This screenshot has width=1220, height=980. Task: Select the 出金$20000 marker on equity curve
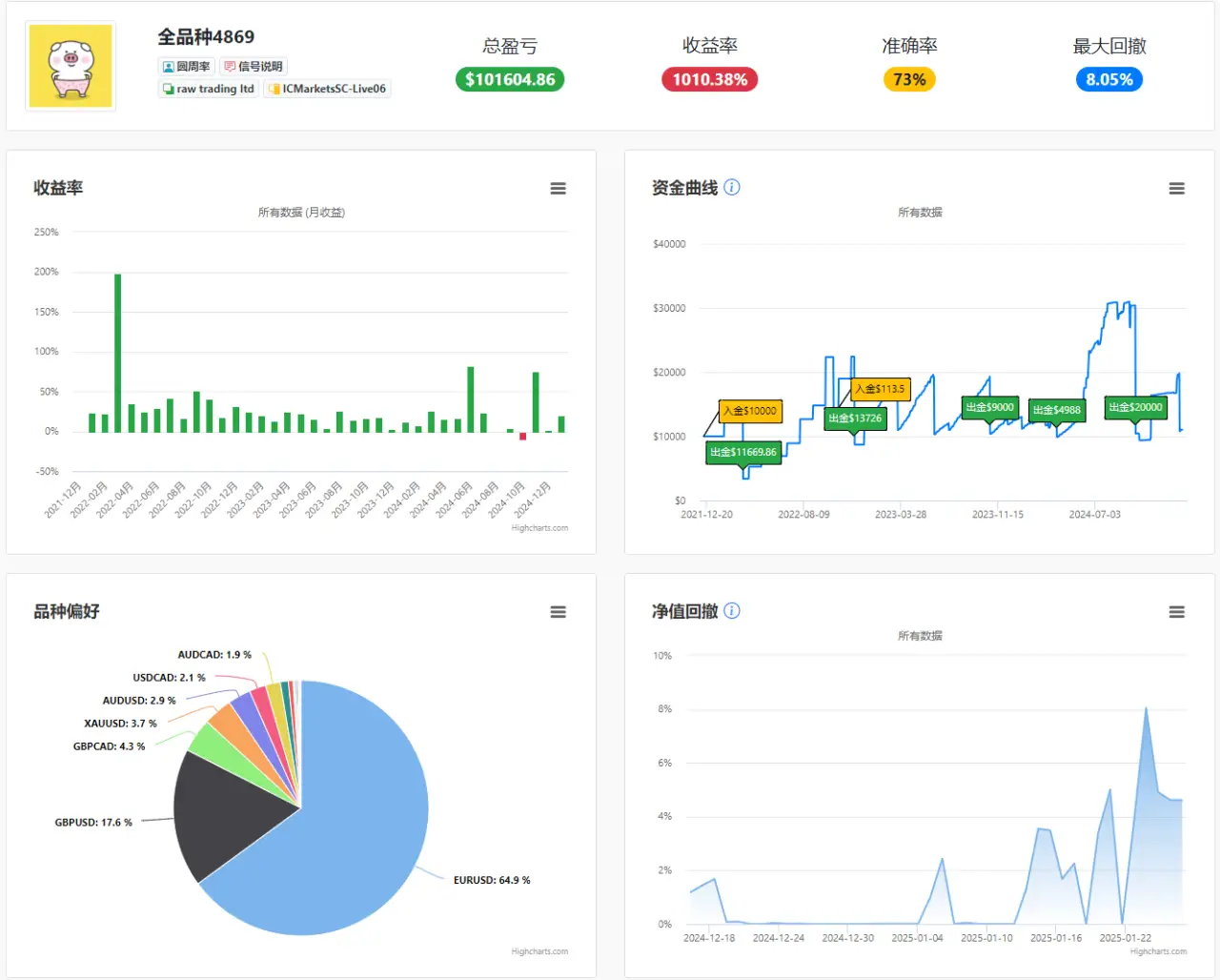point(1135,407)
